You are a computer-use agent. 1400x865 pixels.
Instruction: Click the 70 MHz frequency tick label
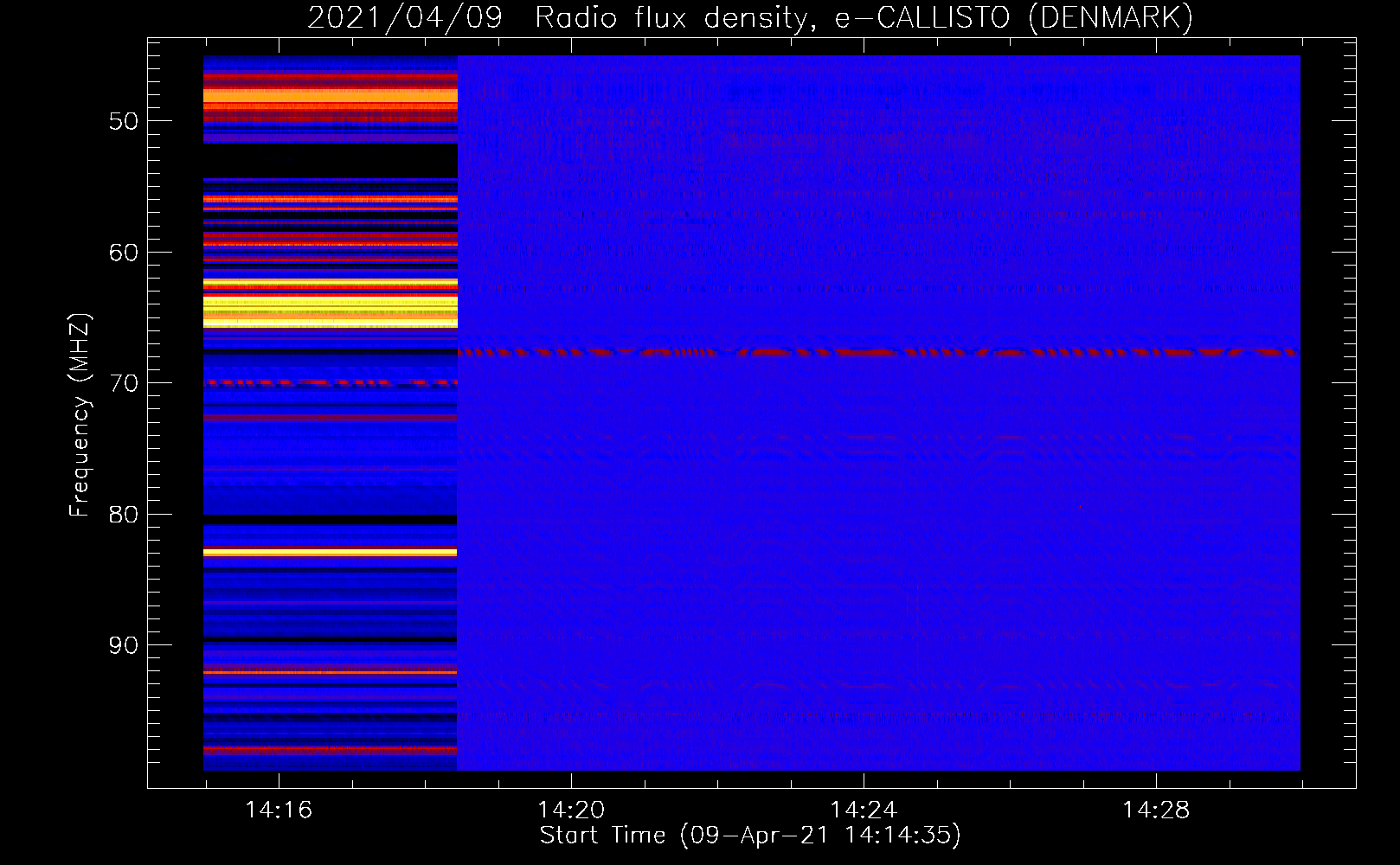click(x=124, y=383)
